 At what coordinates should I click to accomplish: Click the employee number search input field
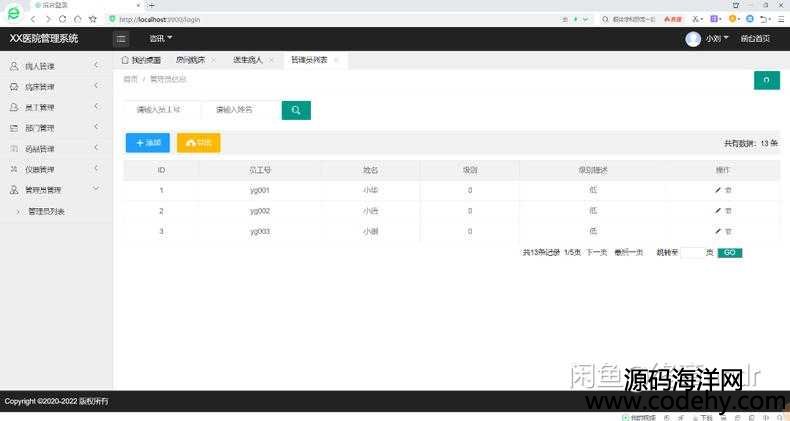click(161, 110)
